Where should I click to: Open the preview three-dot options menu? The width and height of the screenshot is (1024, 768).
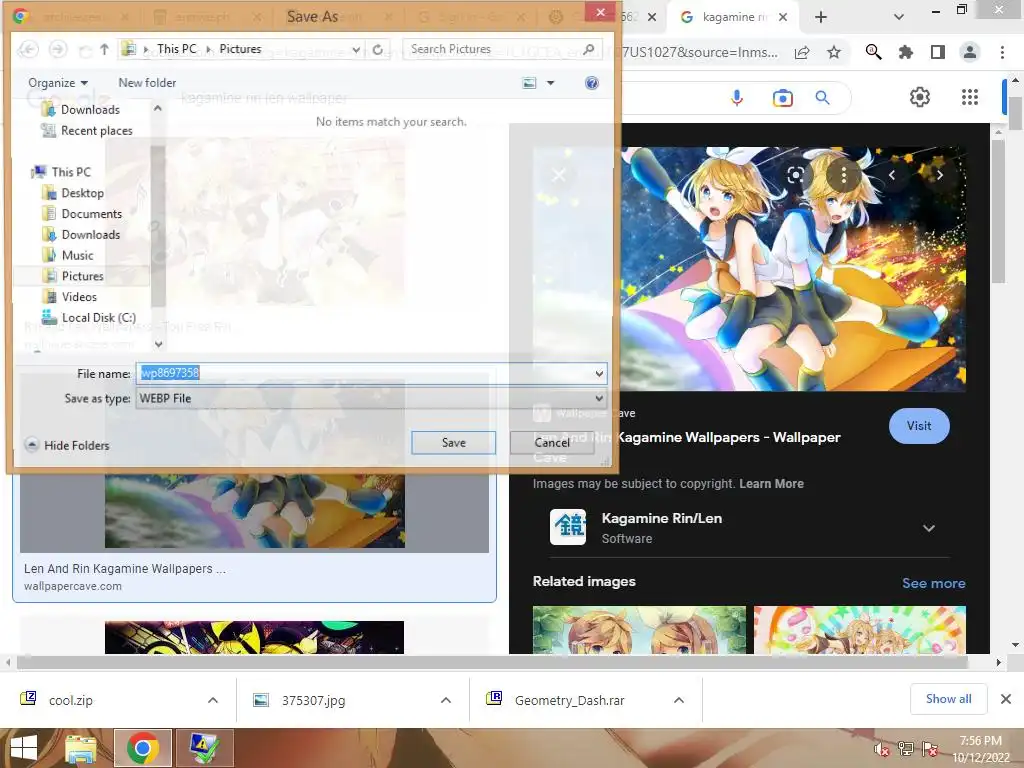(x=844, y=175)
